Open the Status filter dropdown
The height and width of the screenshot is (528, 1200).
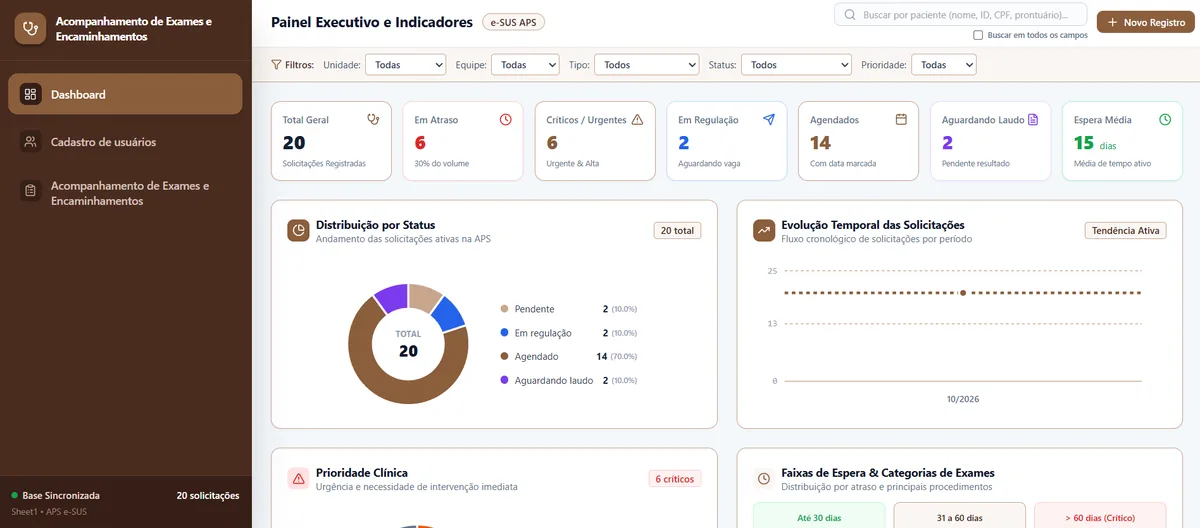[x=796, y=65]
